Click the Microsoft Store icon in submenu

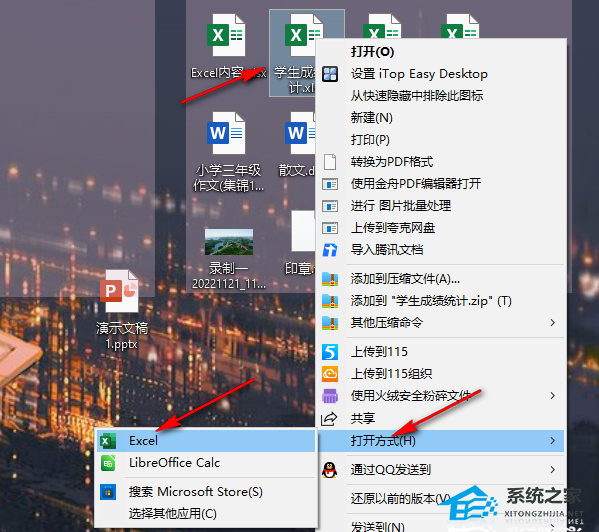tap(108, 492)
